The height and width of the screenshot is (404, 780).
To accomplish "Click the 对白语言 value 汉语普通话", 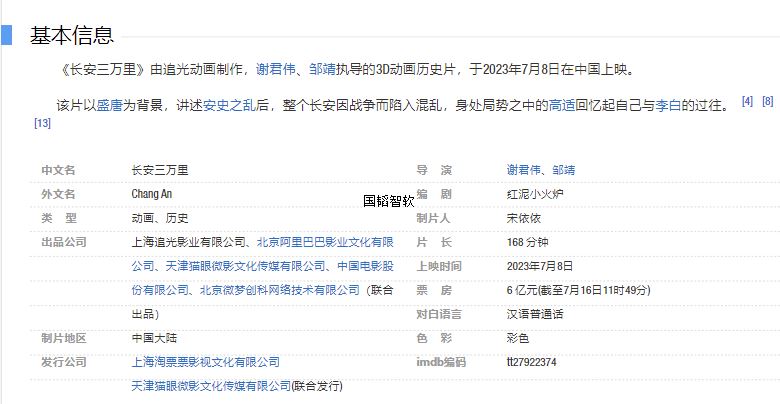I will pyautogui.click(x=535, y=314).
